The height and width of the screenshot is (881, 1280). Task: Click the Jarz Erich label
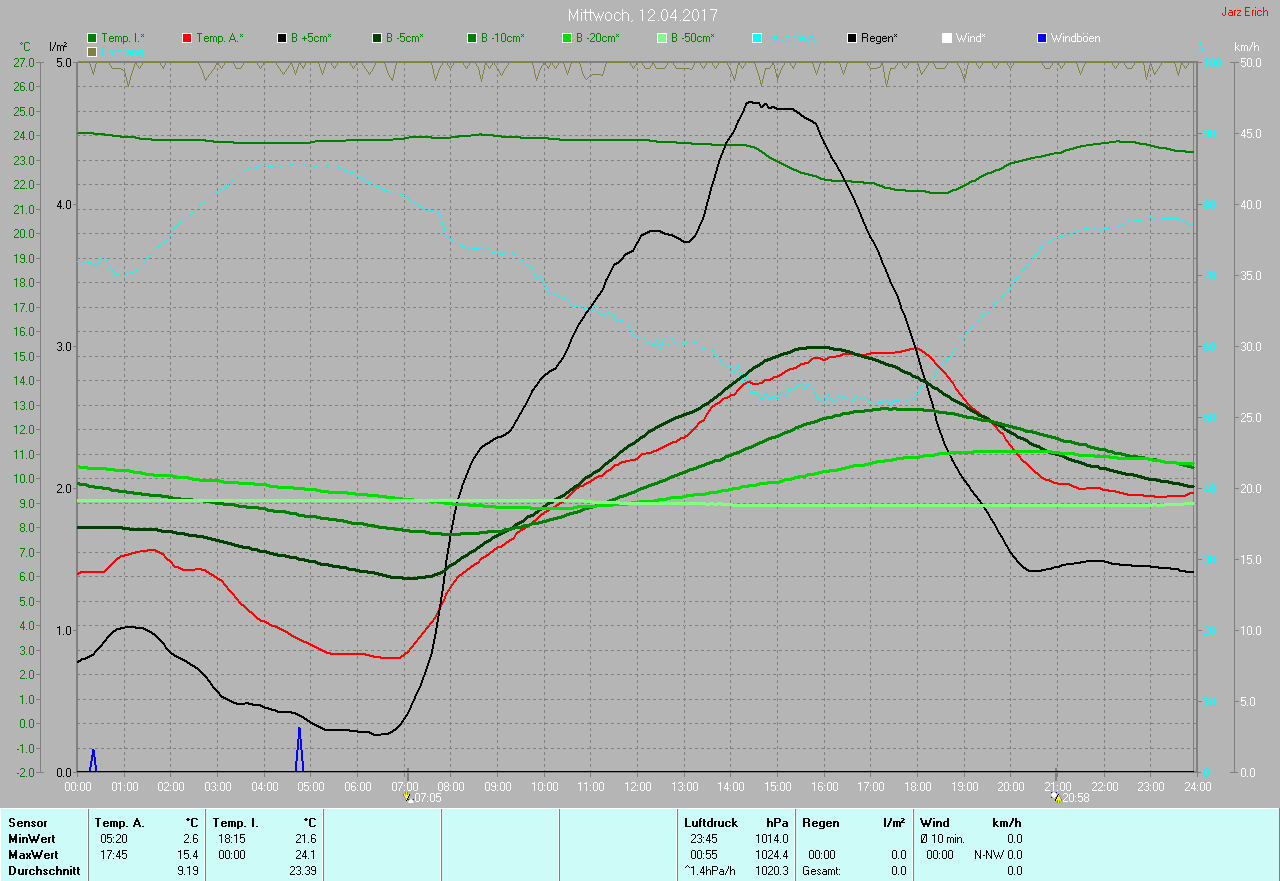pyautogui.click(x=1246, y=13)
